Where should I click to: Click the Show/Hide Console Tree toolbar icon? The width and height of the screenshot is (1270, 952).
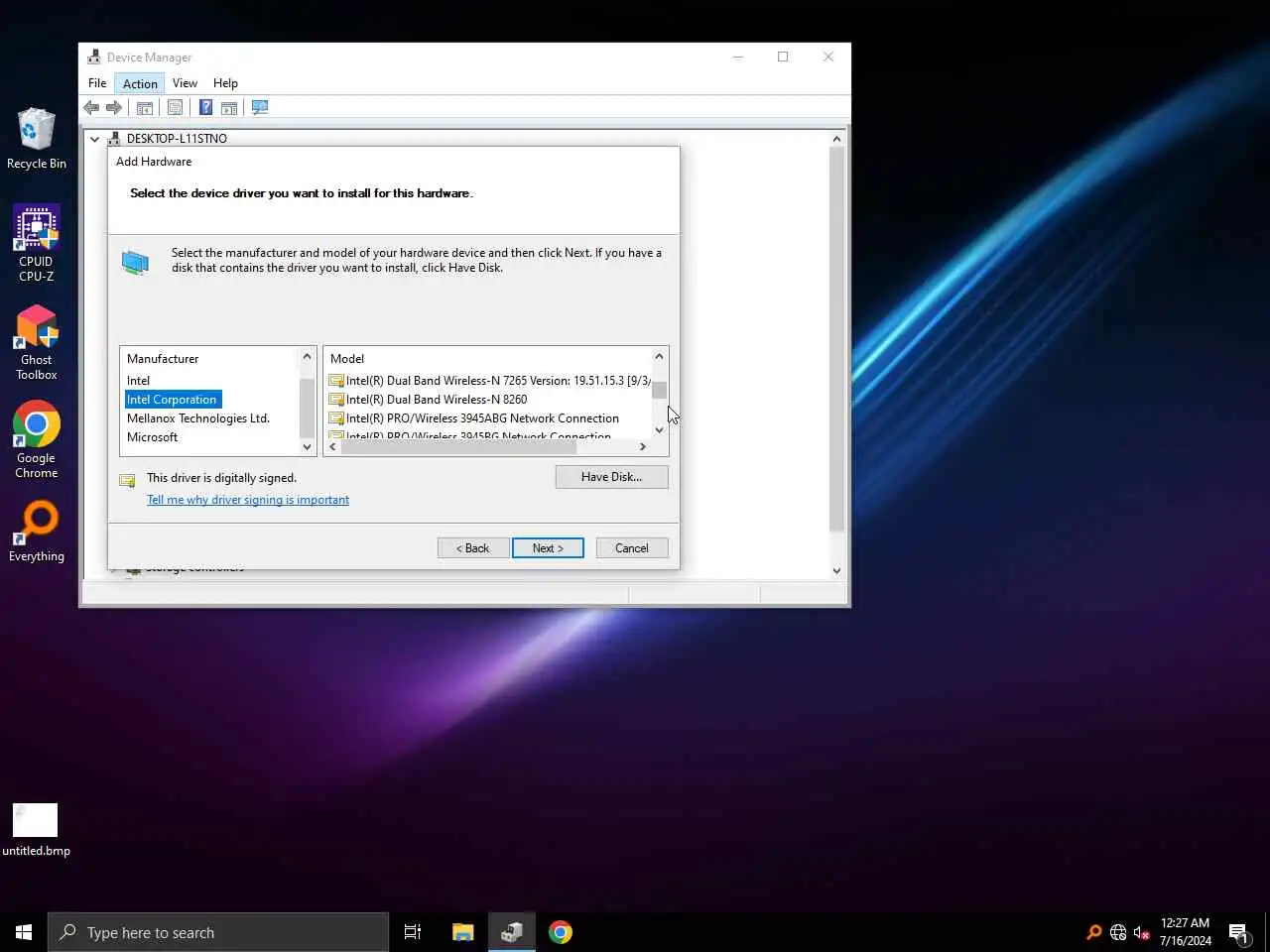[x=145, y=107]
